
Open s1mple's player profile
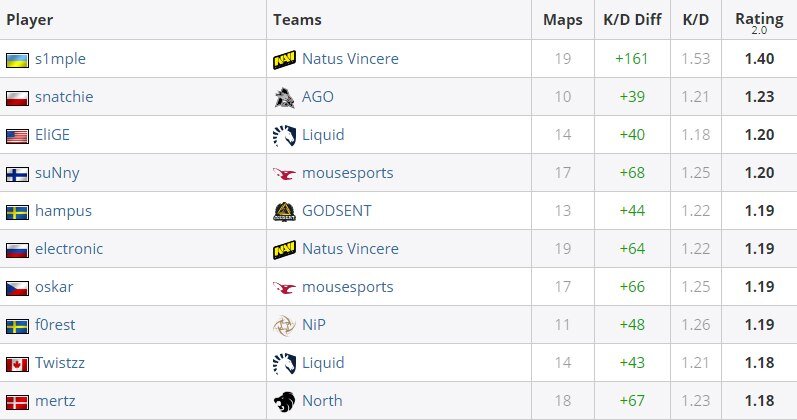pyautogui.click(x=60, y=58)
